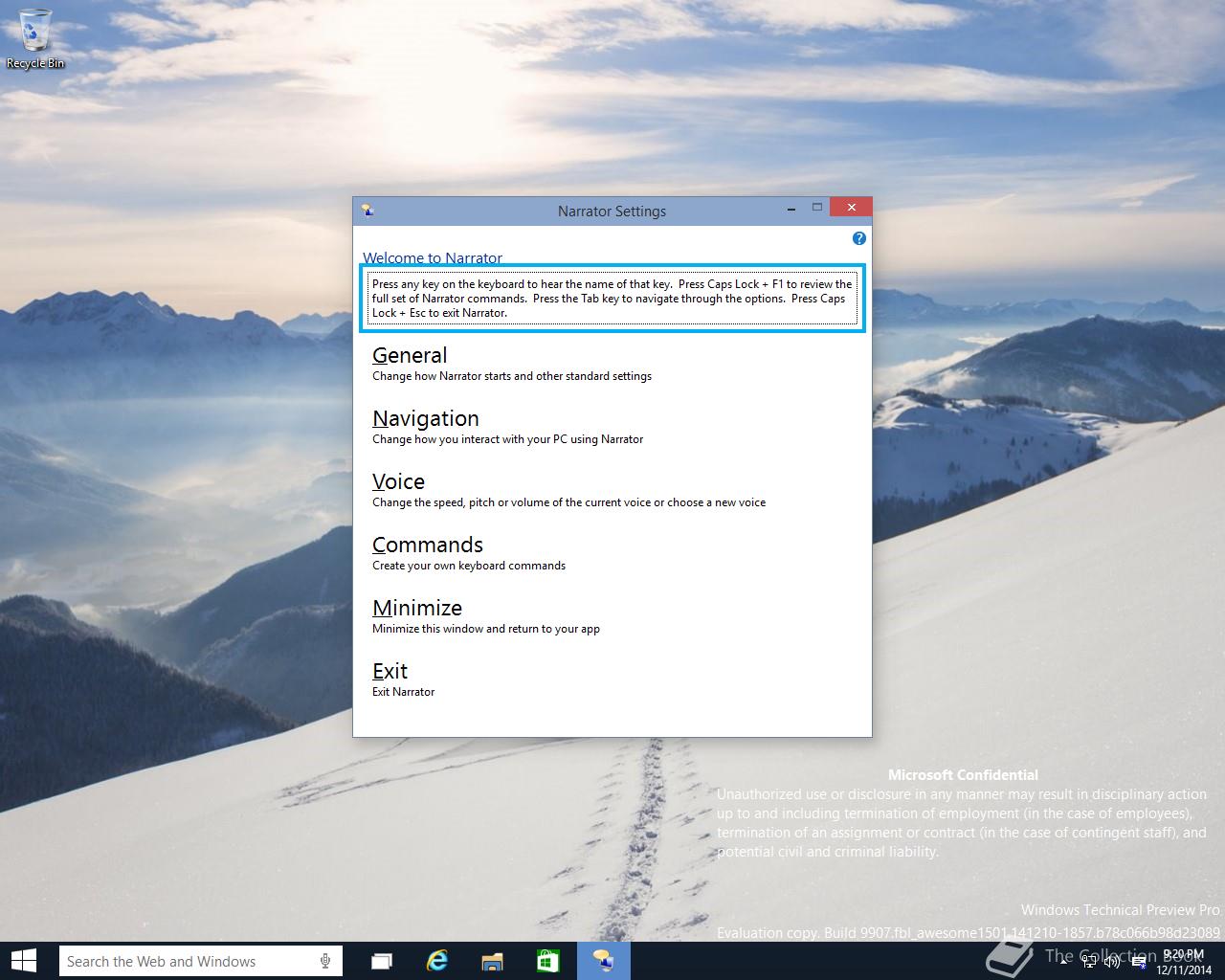Click the 'Welcome to Narrator' heading

(433, 257)
